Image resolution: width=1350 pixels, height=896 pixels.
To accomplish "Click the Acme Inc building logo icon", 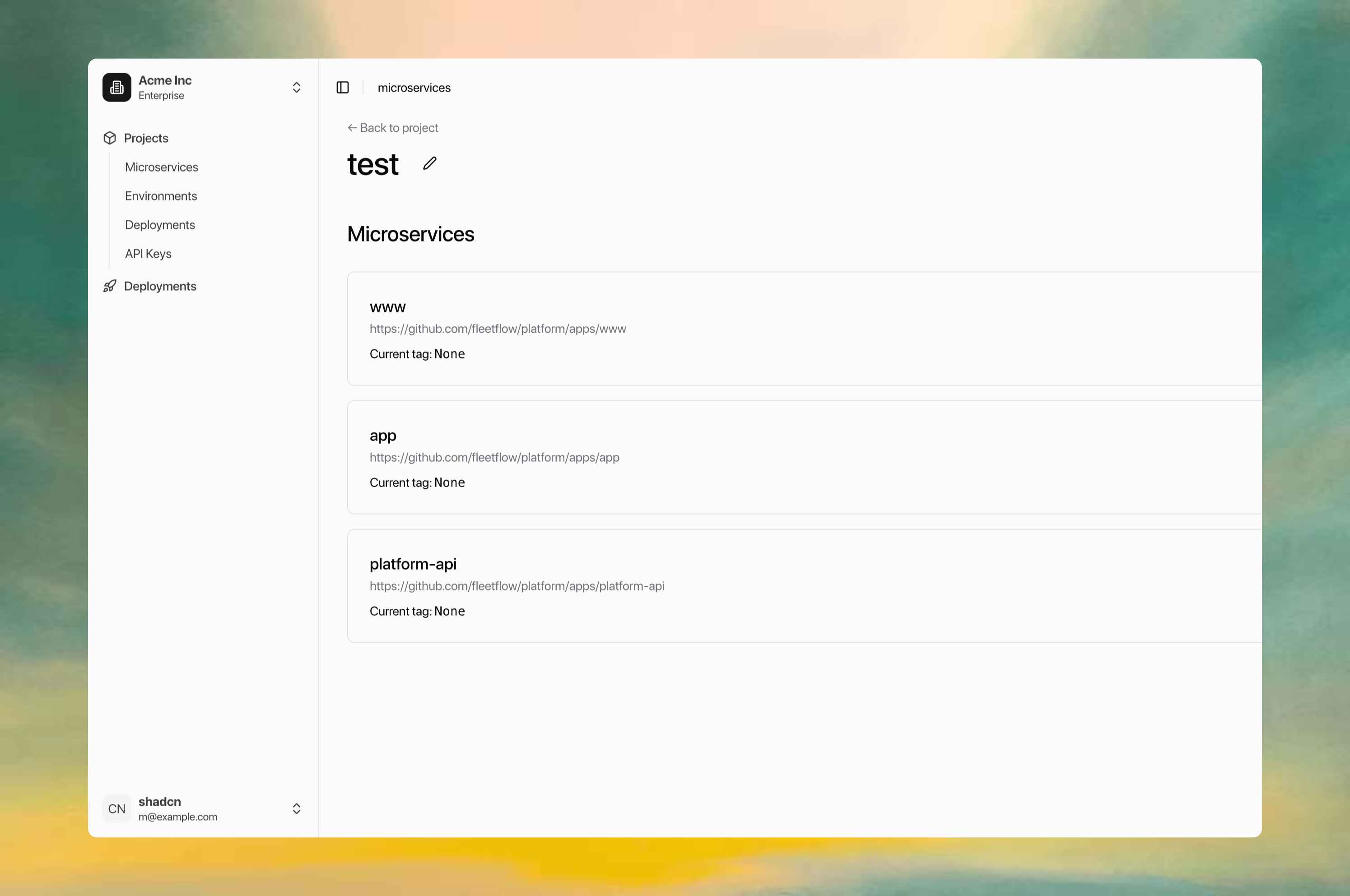I will (116, 88).
